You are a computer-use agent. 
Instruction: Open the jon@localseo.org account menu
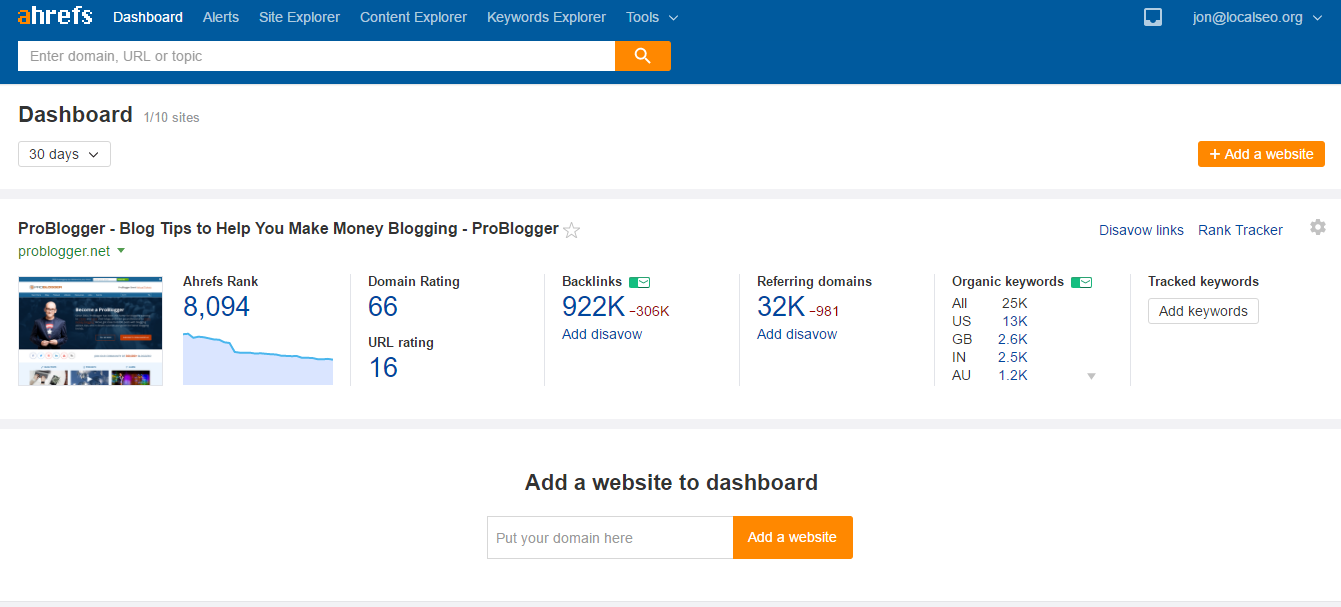click(x=1258, y=17)
